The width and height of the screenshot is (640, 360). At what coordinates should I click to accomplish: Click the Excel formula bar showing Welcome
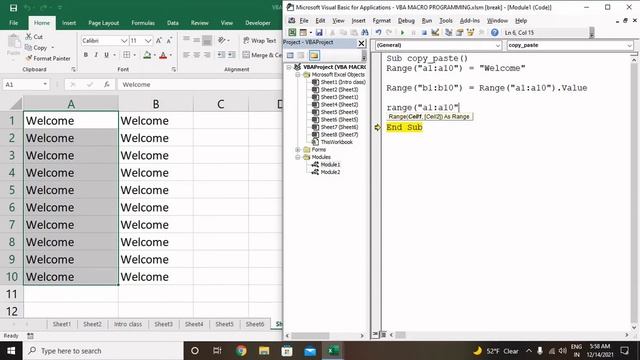coord(200,84)
